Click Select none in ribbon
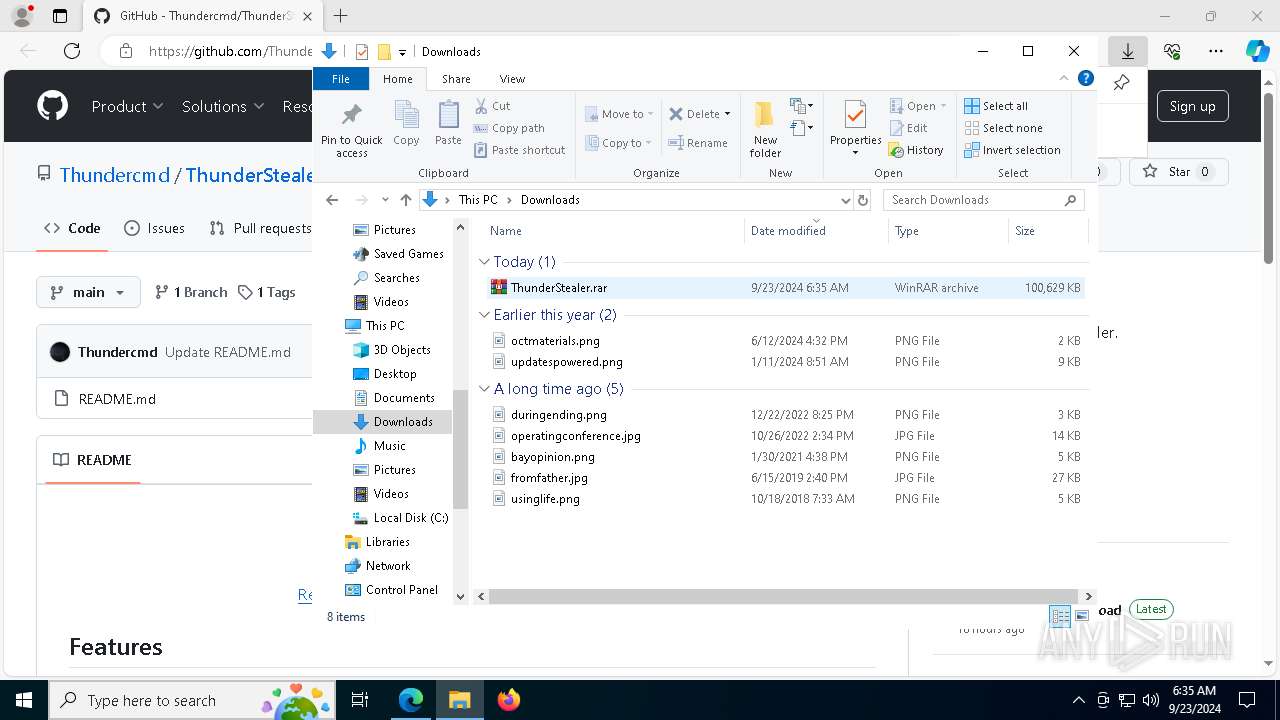 1003,128
